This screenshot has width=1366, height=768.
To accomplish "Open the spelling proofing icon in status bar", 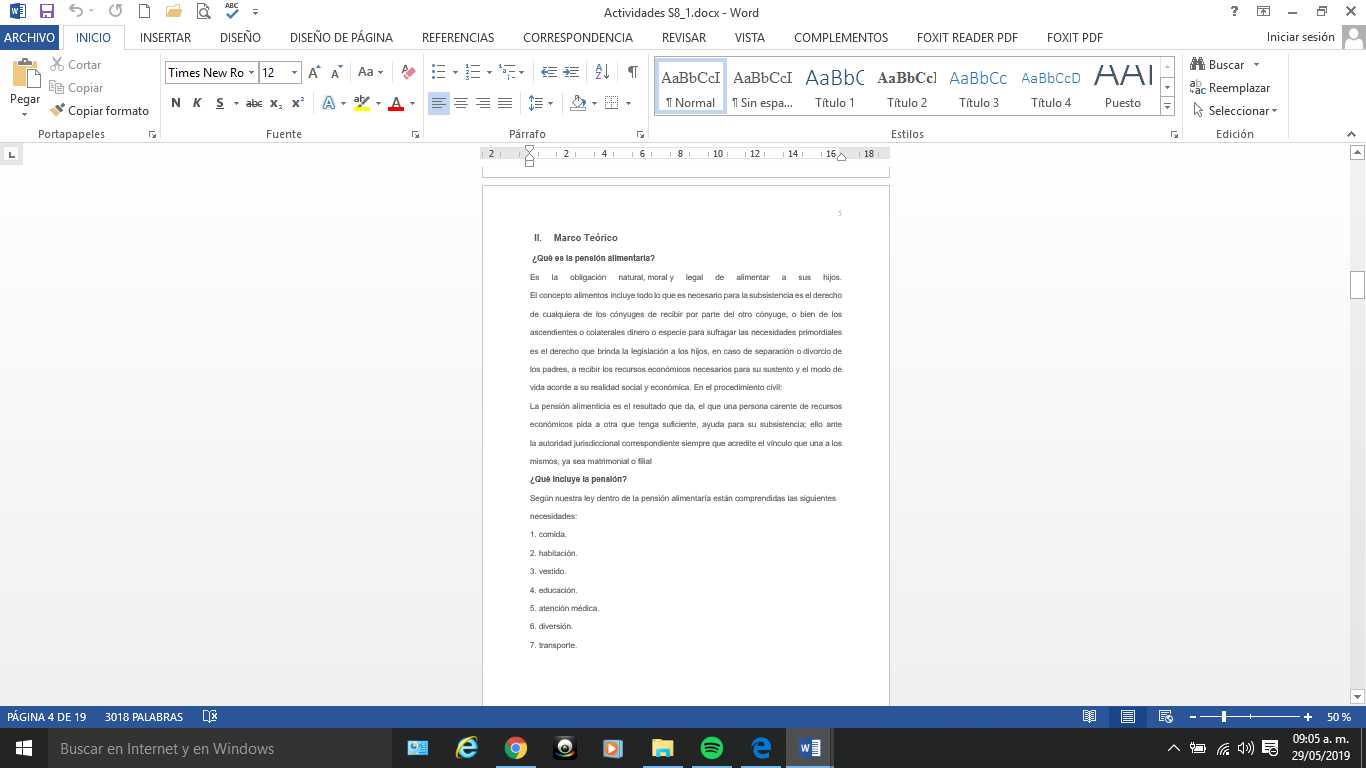I will pyautogui.click(x=210, y=717).
